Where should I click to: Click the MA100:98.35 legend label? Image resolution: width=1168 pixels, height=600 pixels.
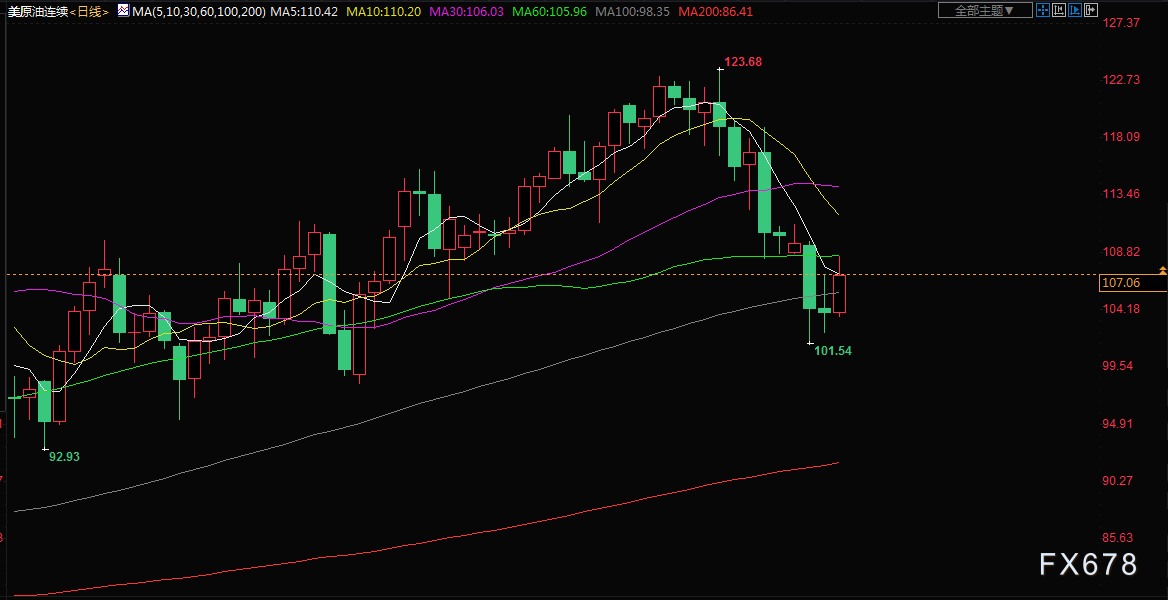[634, 11]
